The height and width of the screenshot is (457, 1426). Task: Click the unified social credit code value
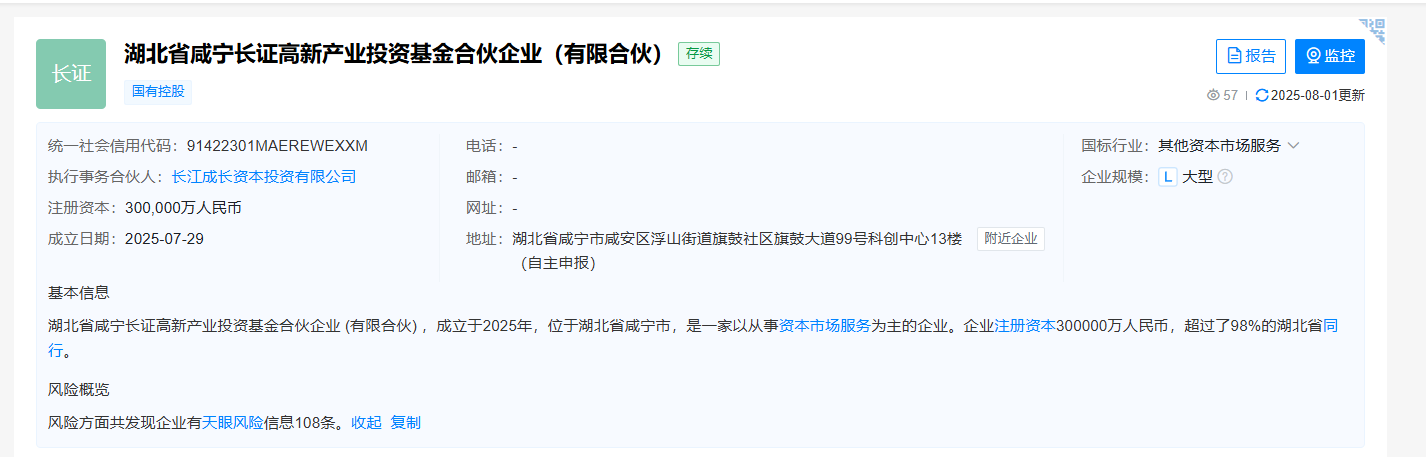tap(277, 146)
